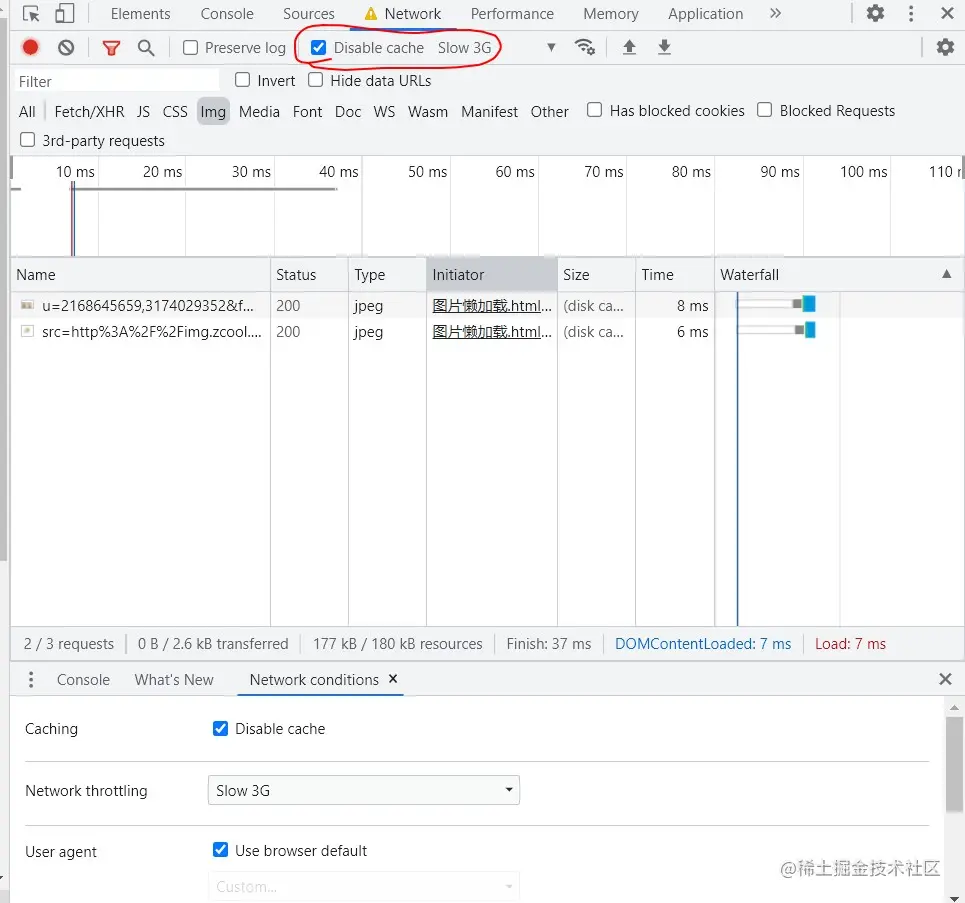
Task: Check Blocked Requests option
Action: (764, 110)
